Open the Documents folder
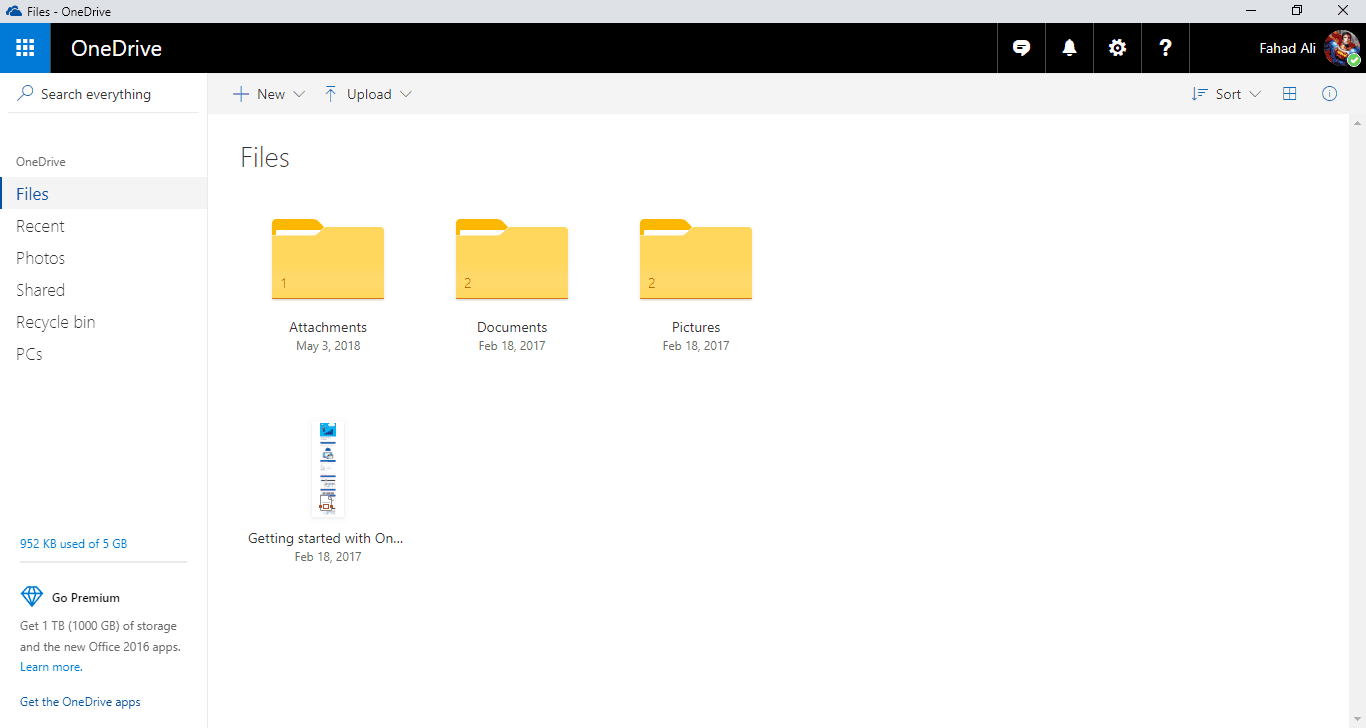Image resolution: width=1366 pixels, height=728 pixels. pyautogui.click(x=512, y=259)
